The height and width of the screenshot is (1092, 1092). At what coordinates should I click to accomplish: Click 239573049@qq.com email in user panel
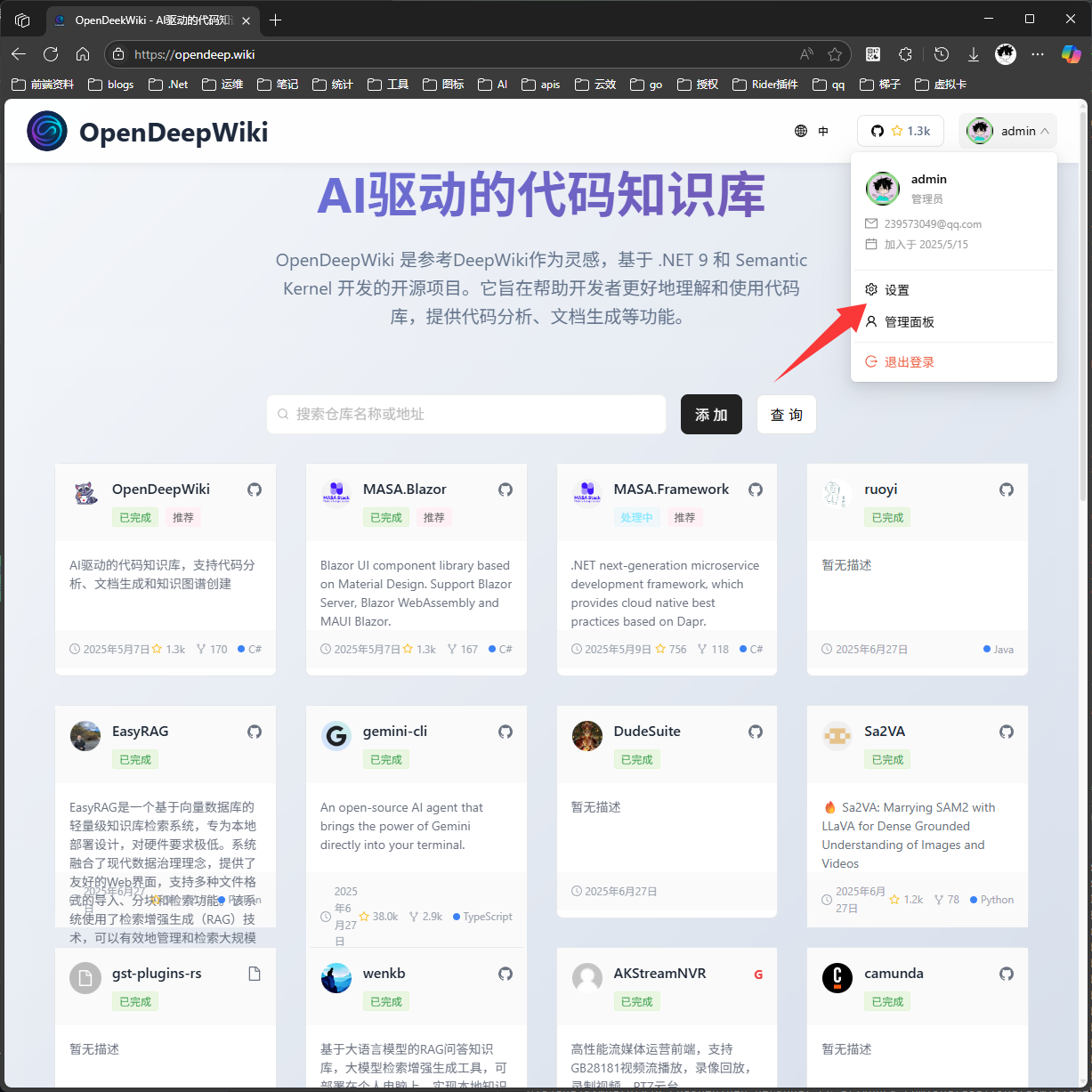(x=933, y=224)
